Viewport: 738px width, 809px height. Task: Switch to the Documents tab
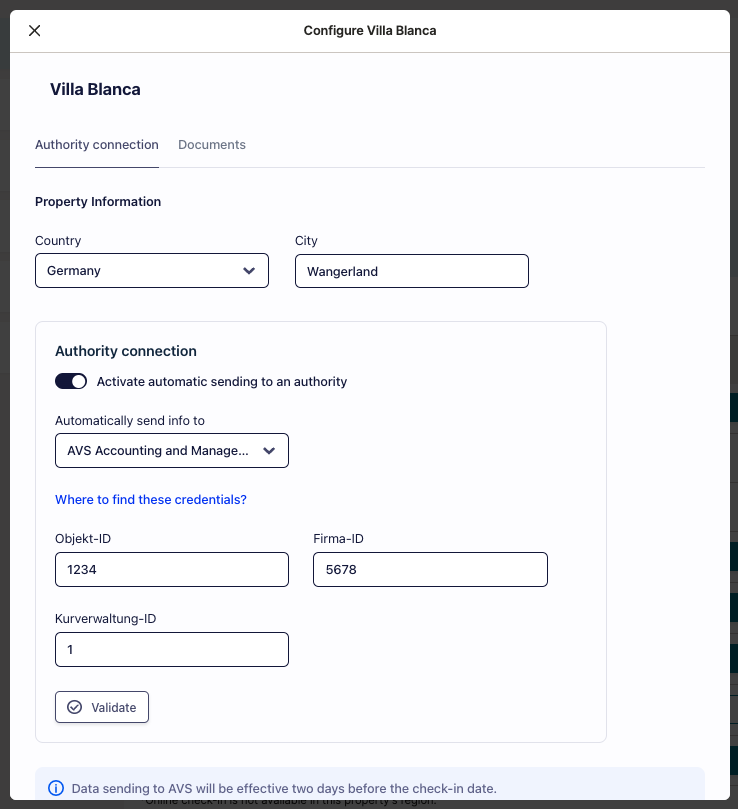point(212,145)
